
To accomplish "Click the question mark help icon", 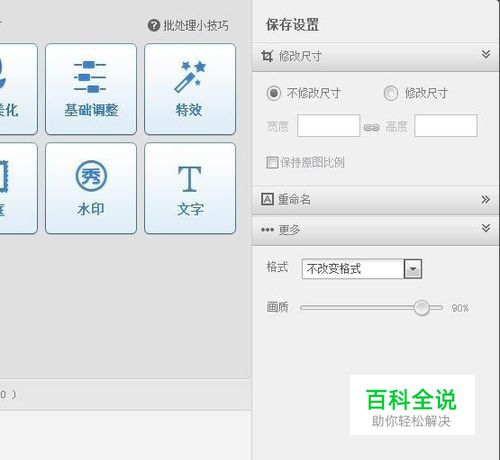I will pyautogui.click(x=154, y=25).
